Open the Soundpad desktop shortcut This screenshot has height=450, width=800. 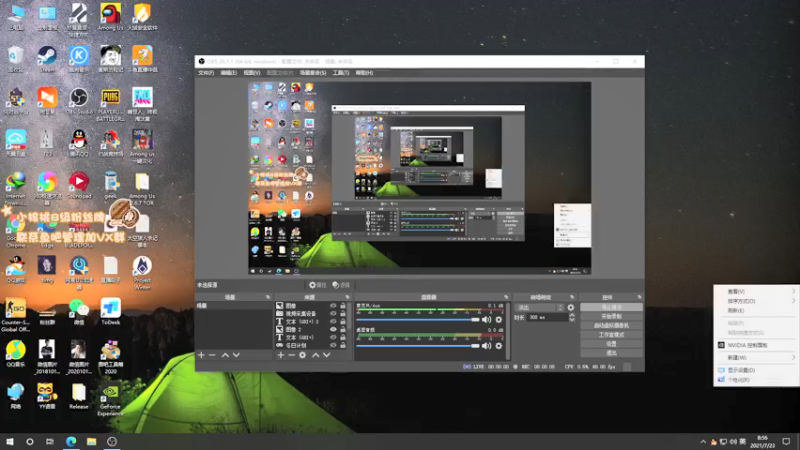point(79,186)
